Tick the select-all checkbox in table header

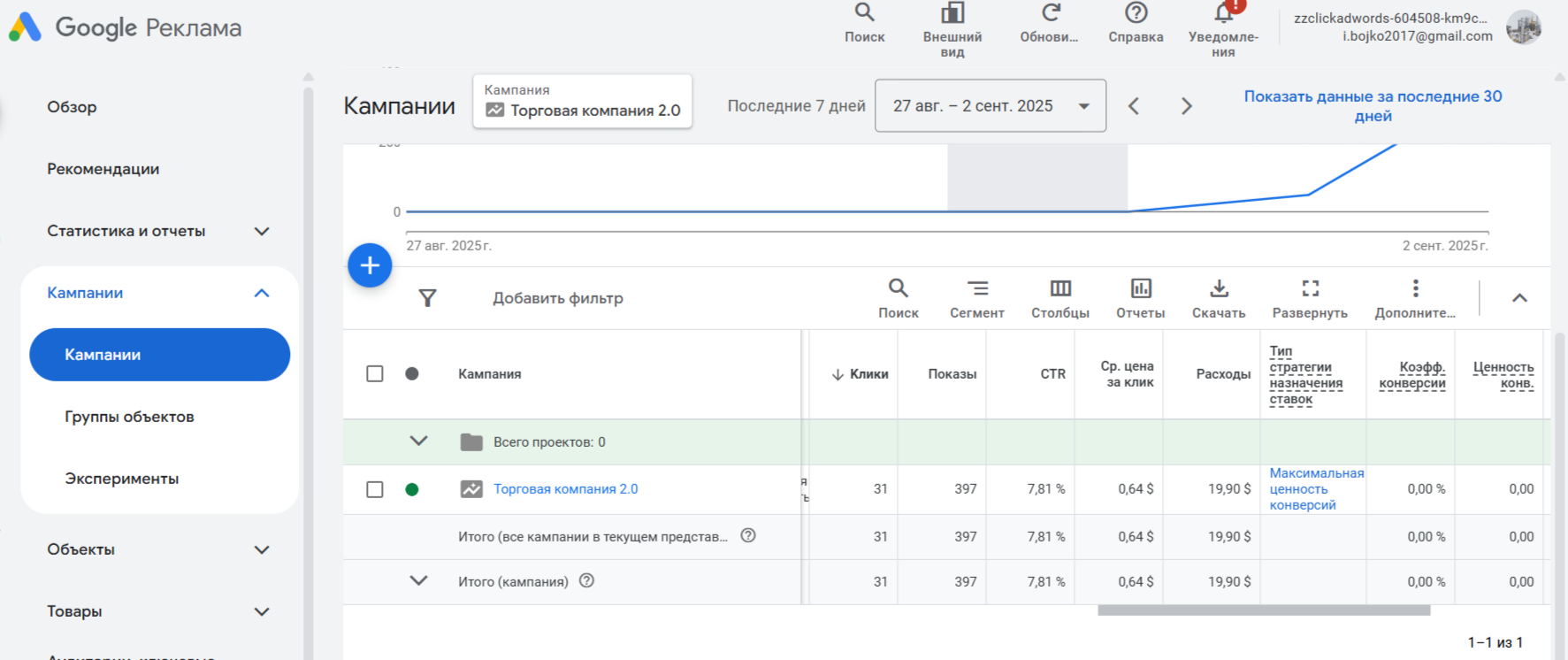375,373
